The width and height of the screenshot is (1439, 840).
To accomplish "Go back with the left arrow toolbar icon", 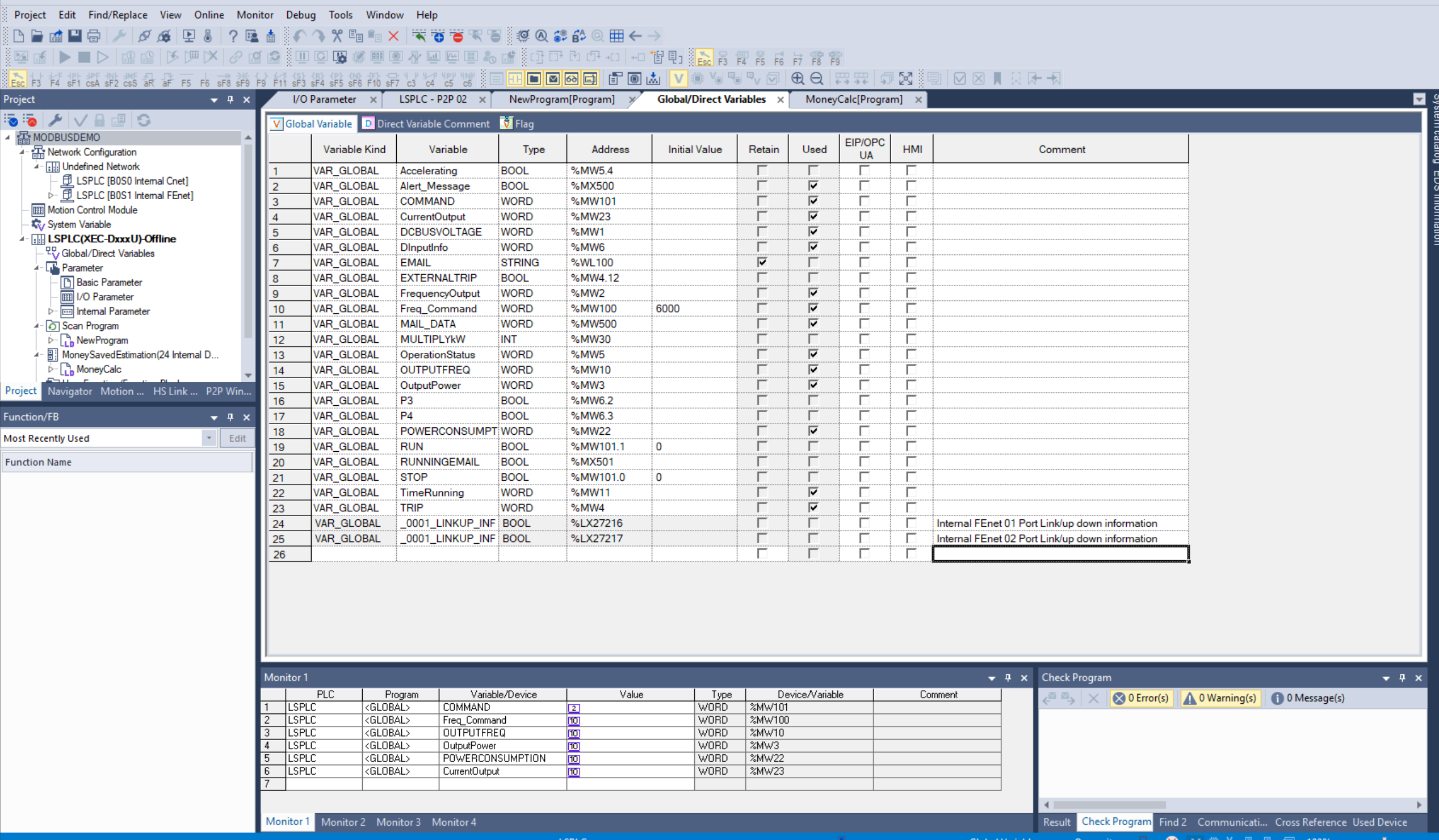I will tap(635, 36).
